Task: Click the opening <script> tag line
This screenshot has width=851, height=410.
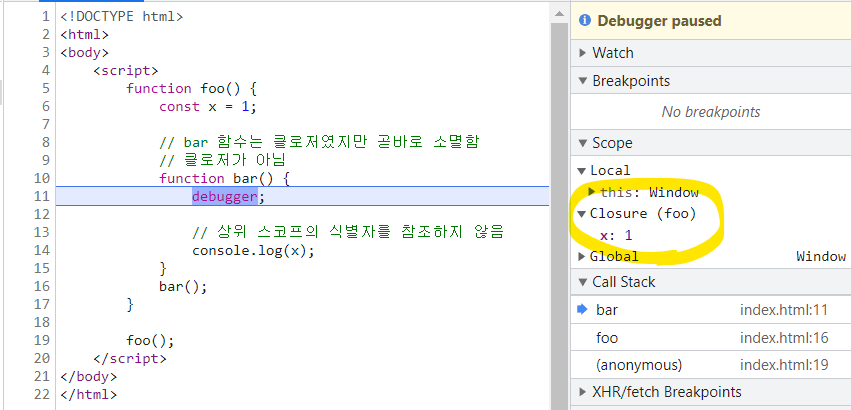Action: pyautogui.click(x=125, y=71)
